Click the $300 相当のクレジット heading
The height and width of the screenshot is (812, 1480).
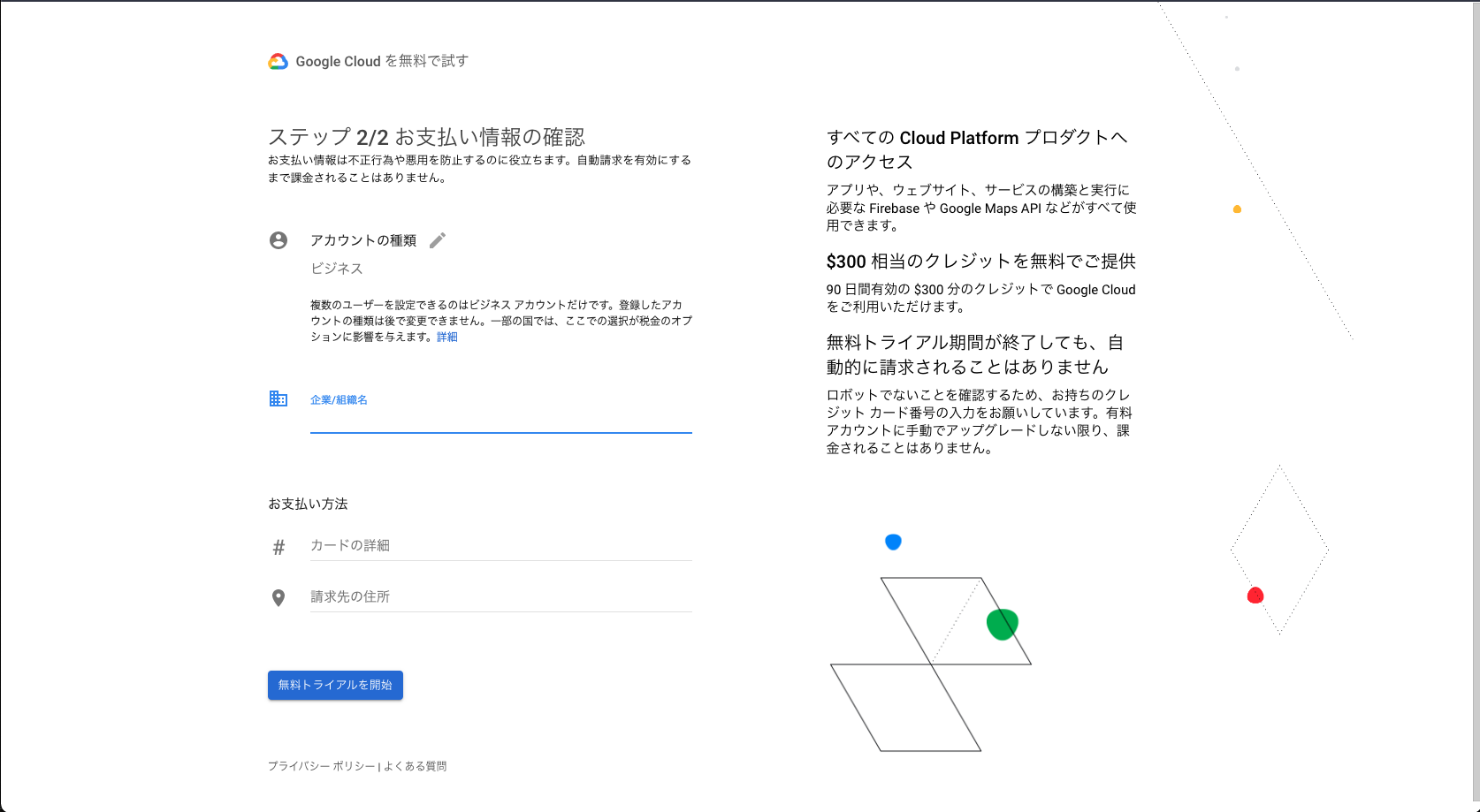click(x=981, y=262)
